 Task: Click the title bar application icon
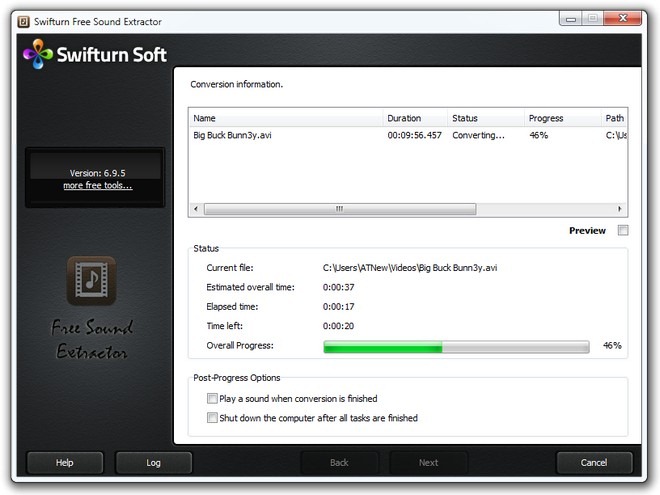tap(24, 21)
